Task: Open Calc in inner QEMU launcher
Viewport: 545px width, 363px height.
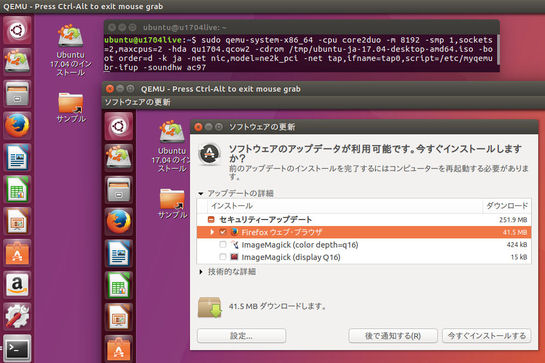Action: pos(119,285)
